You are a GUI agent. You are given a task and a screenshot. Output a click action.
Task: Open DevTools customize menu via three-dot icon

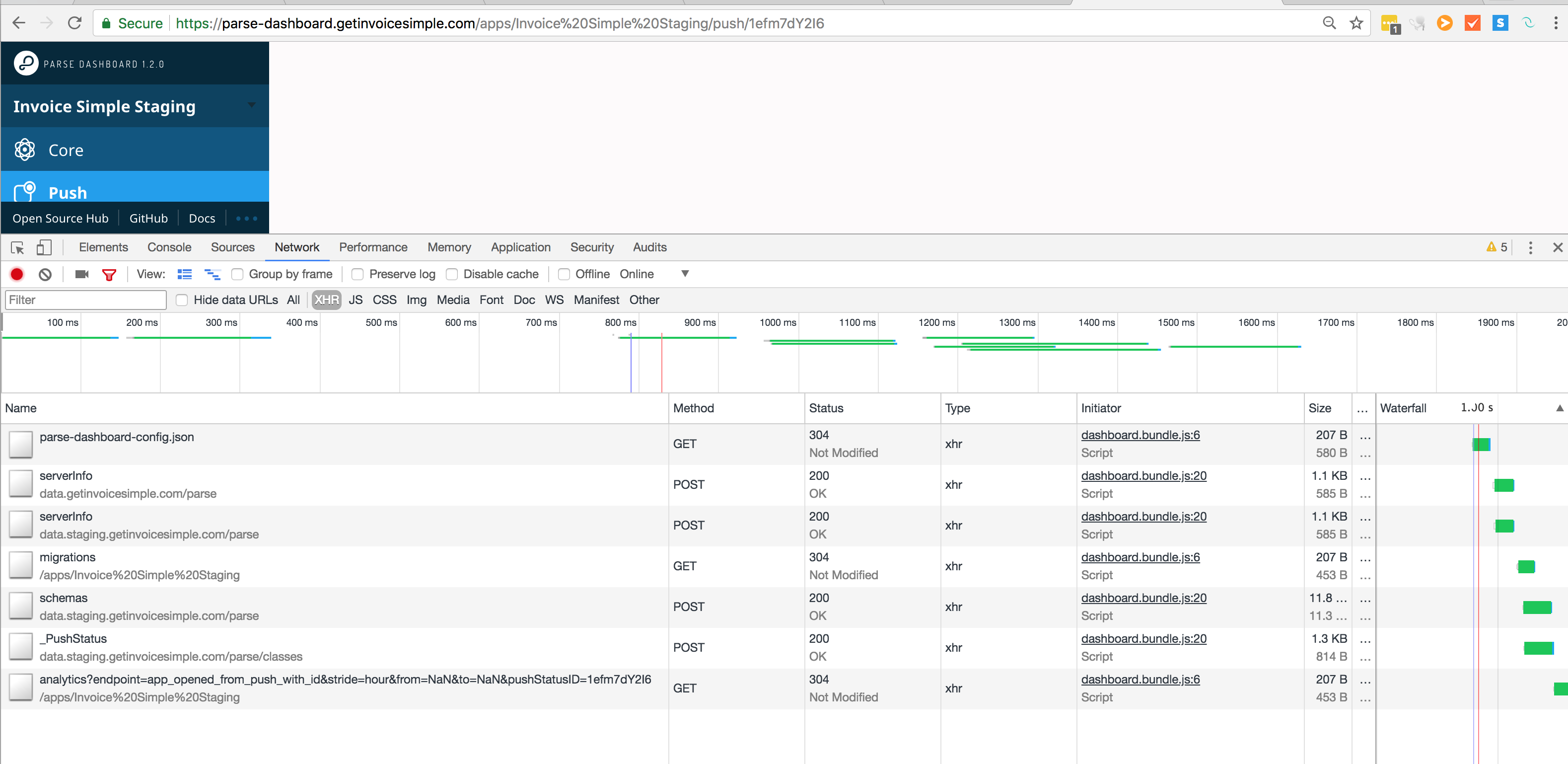coord(1530,248)
